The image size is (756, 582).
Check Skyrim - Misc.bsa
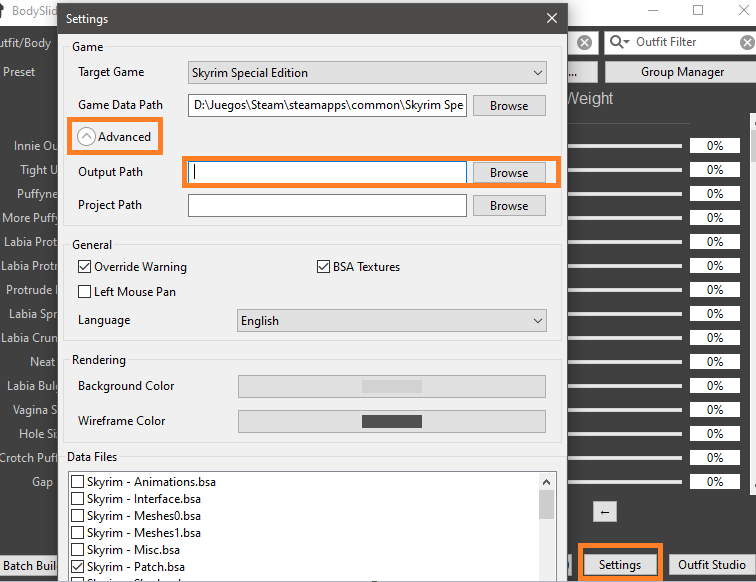click(78, 550)
